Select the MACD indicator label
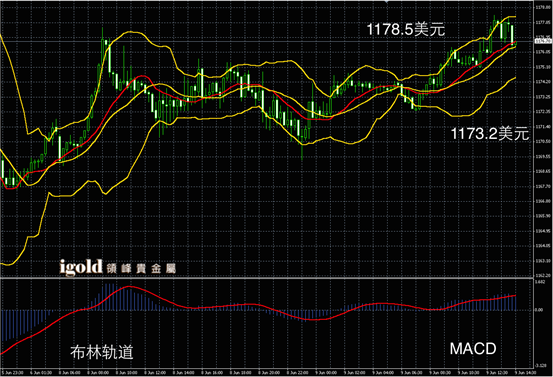 [473, 349]
